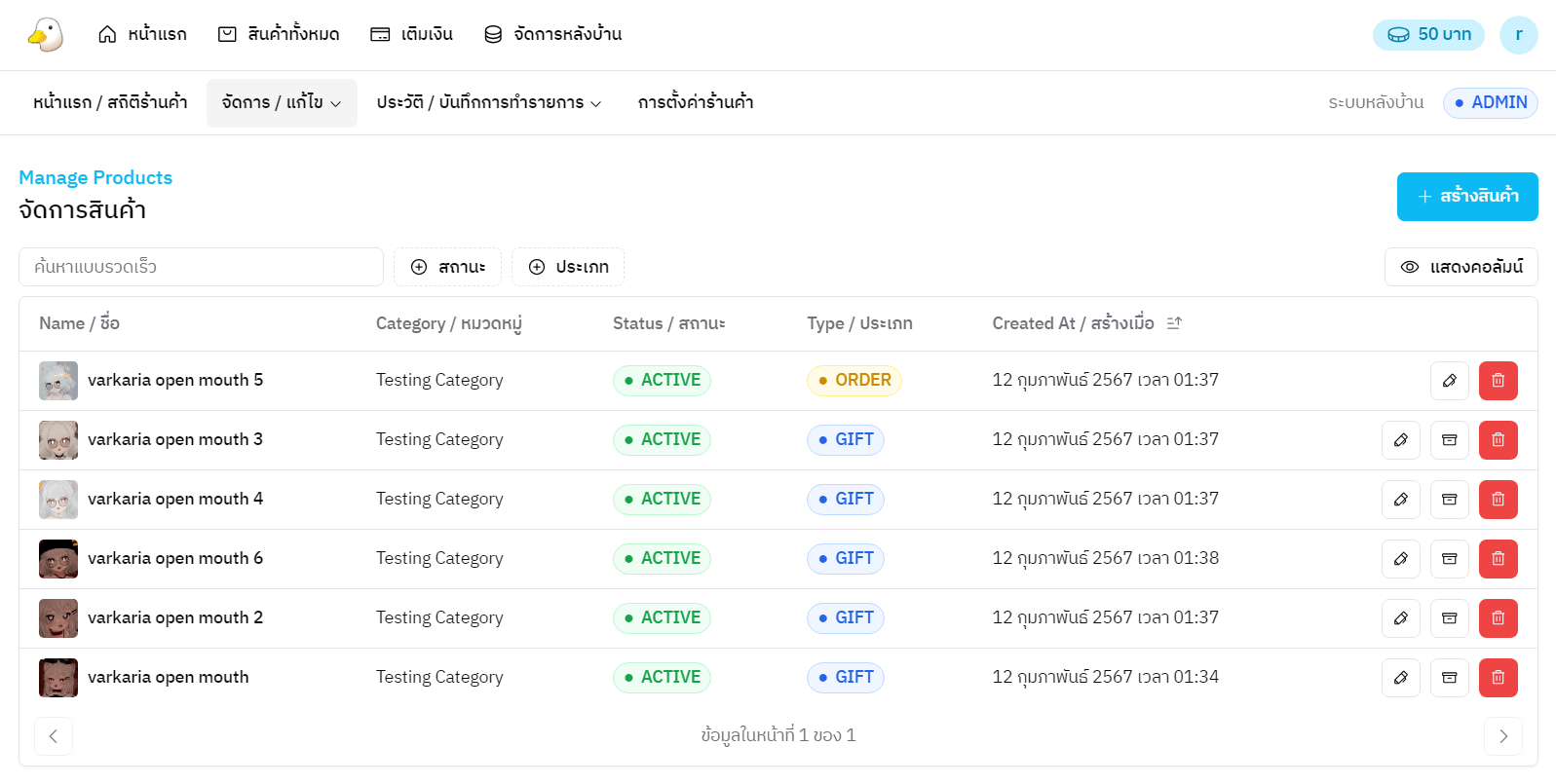Viewport: 1556px width, 784px height.
Task: Open the สถานะ status filter
Action: (447, 267)
